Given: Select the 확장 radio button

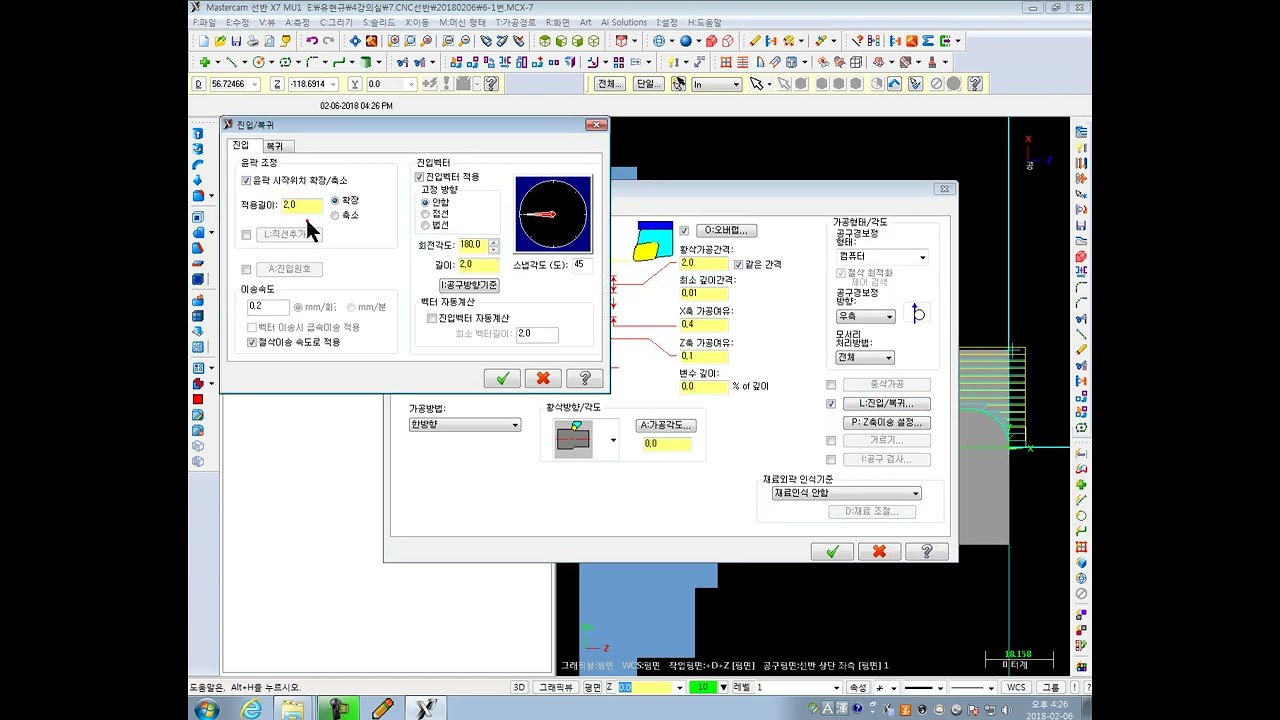Looking at the screenshot, I should [x=335, y=201].
